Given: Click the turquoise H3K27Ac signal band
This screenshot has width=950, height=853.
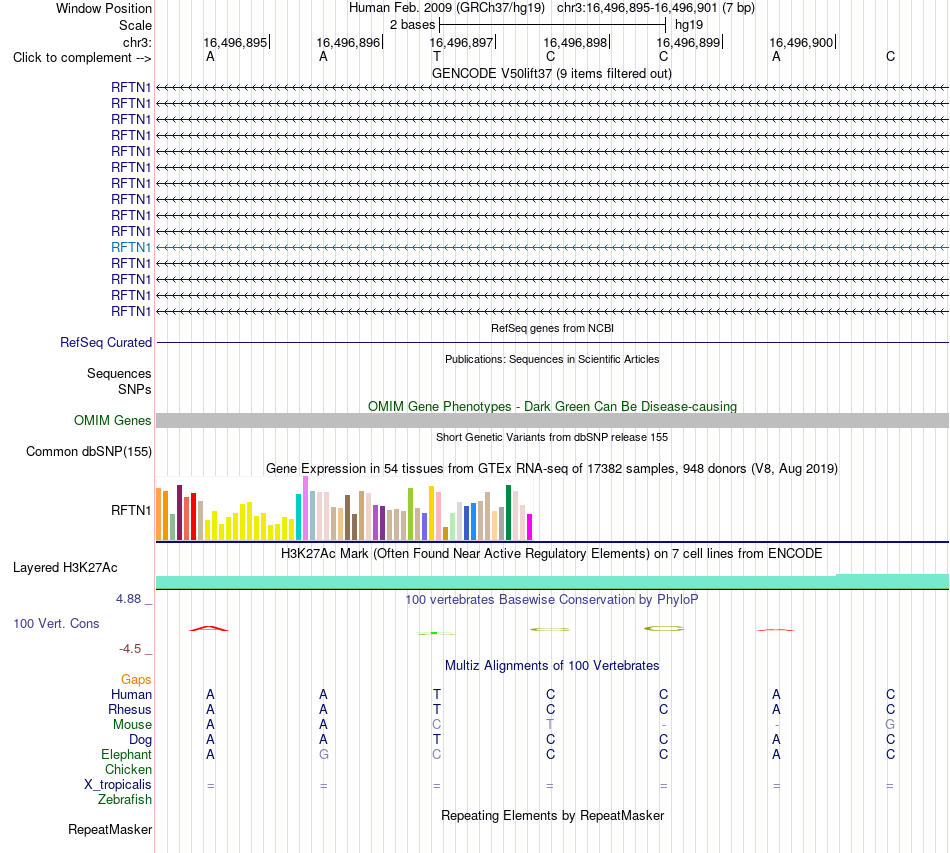Looking at the screenshot, I should click(x=552, y=582).
